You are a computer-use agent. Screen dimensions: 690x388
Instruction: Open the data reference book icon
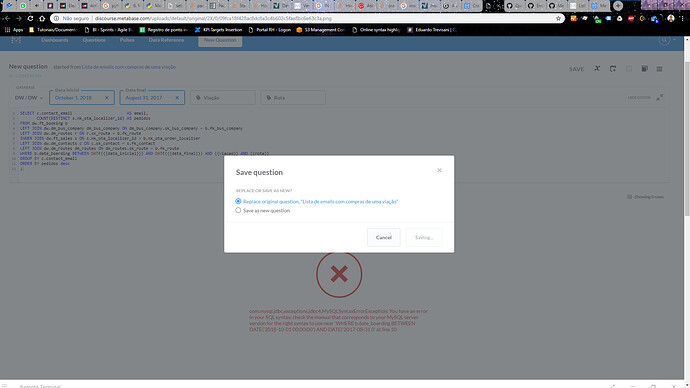(x=644, y=69)
